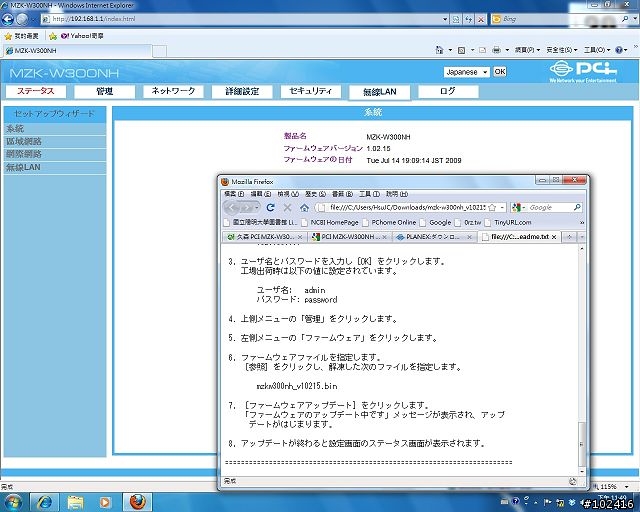This screenshot has width=640, height=512.
Task: Click OK button next to language selector
Action: click(500, 72)
